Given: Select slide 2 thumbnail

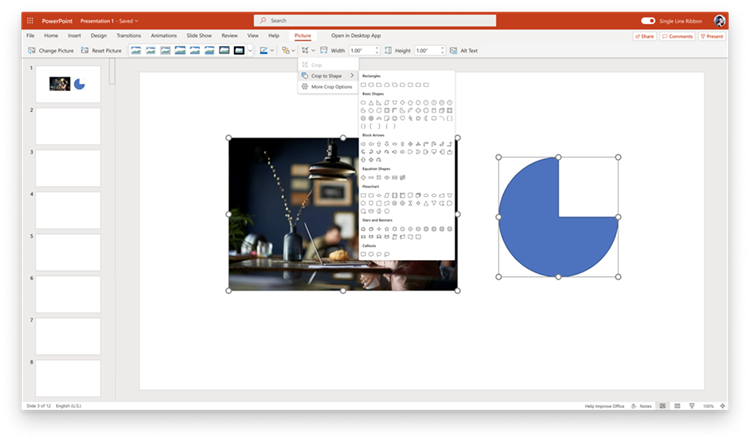Looking at the screenshot, I should coord(68,126).
